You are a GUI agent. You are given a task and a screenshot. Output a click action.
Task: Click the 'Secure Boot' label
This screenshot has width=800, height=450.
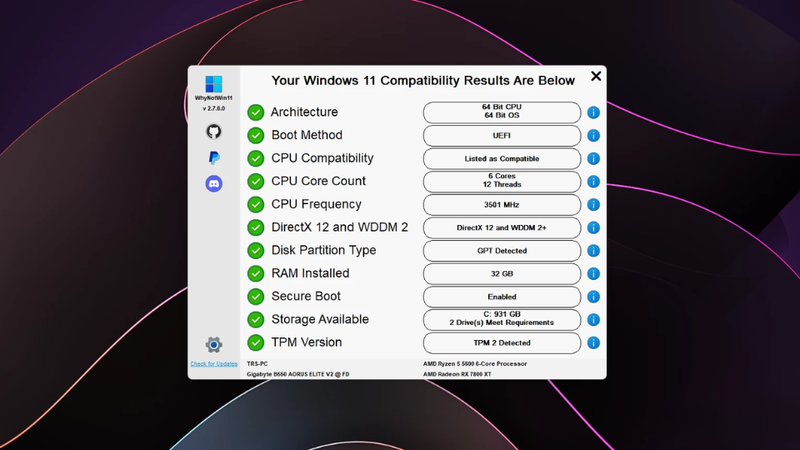[x=306, y=296]
